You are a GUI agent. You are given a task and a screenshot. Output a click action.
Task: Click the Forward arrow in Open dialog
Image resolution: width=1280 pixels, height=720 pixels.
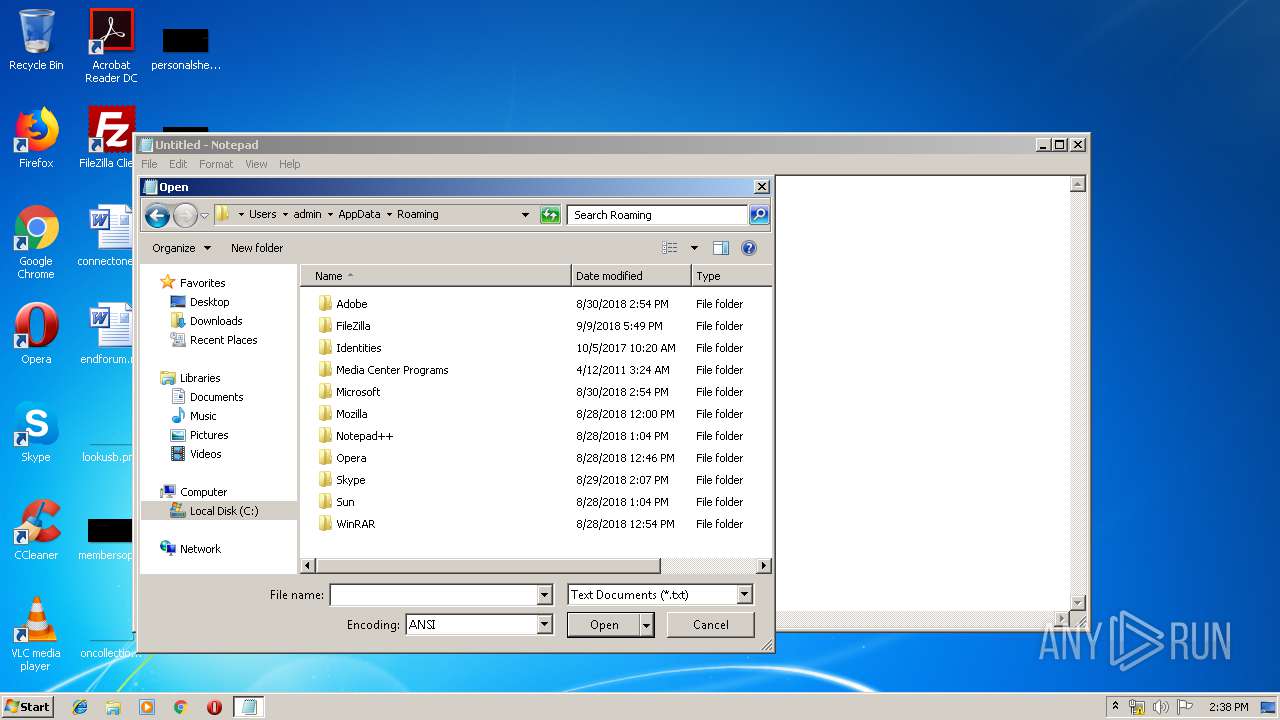click(x=185, y=215)
